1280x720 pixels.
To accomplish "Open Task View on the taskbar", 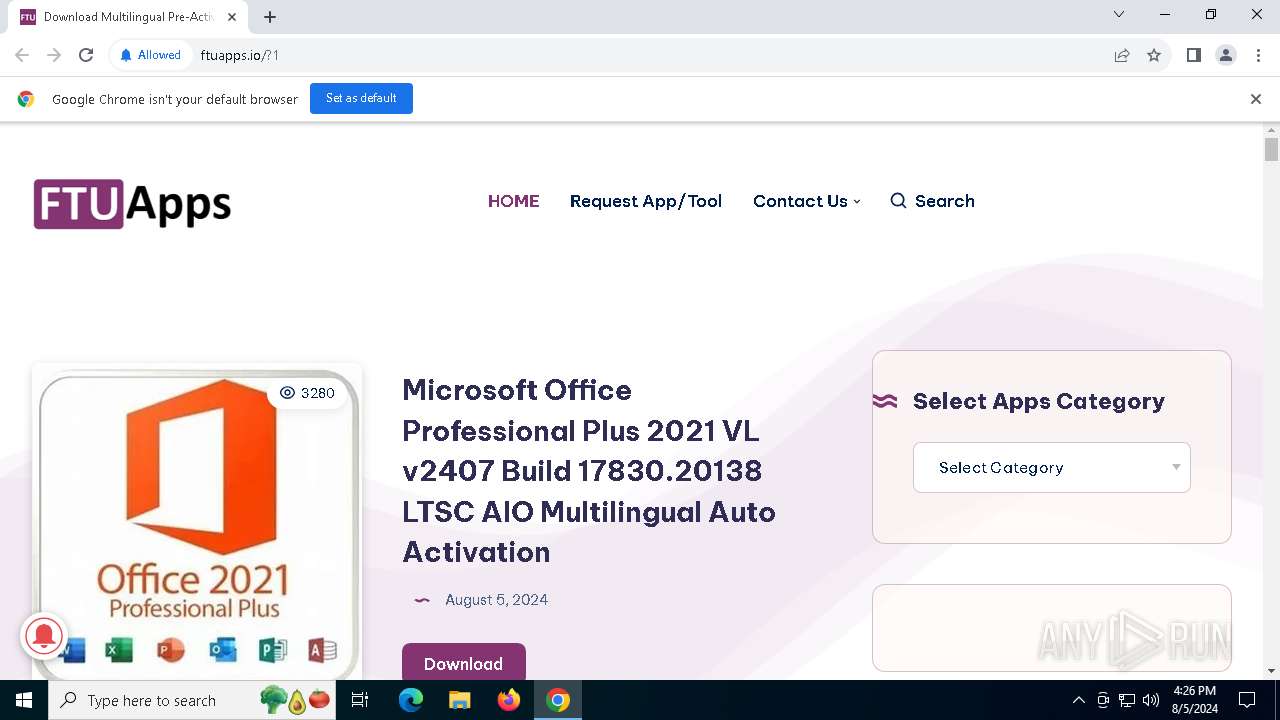I will tap(360, 700).
